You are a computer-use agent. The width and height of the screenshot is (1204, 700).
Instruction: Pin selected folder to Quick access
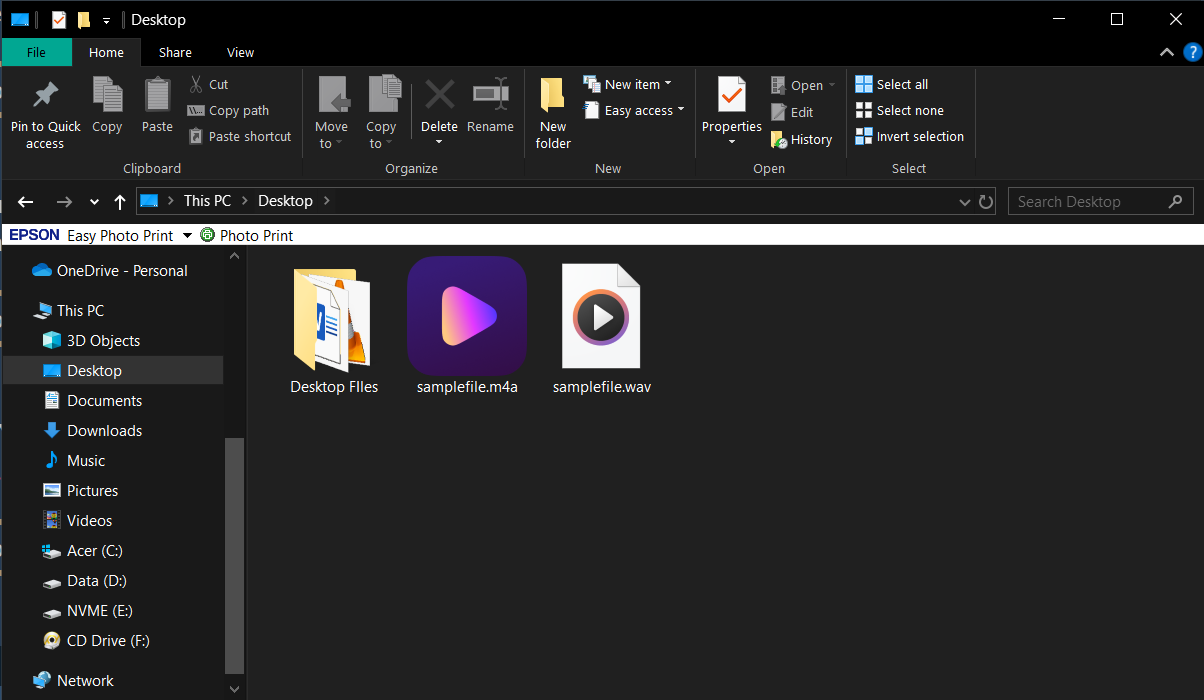[45, 110]
